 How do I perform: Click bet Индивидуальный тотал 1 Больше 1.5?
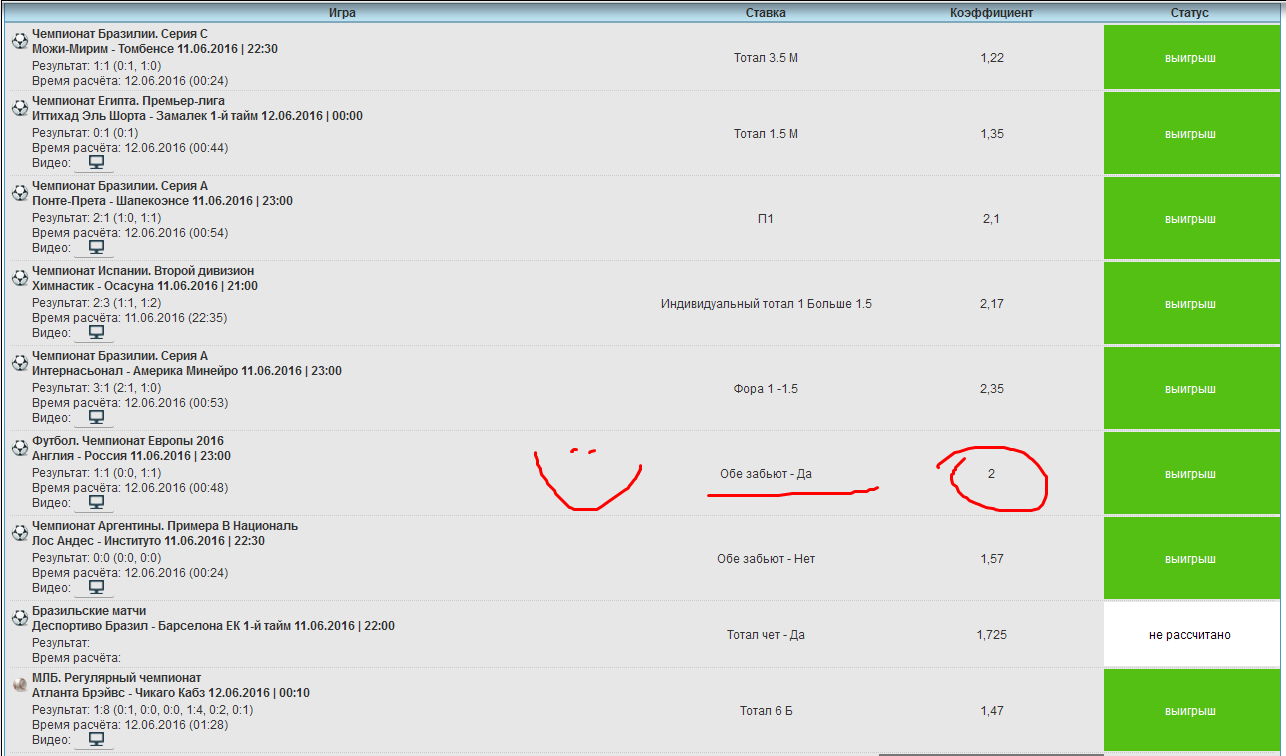coord(766,304)
